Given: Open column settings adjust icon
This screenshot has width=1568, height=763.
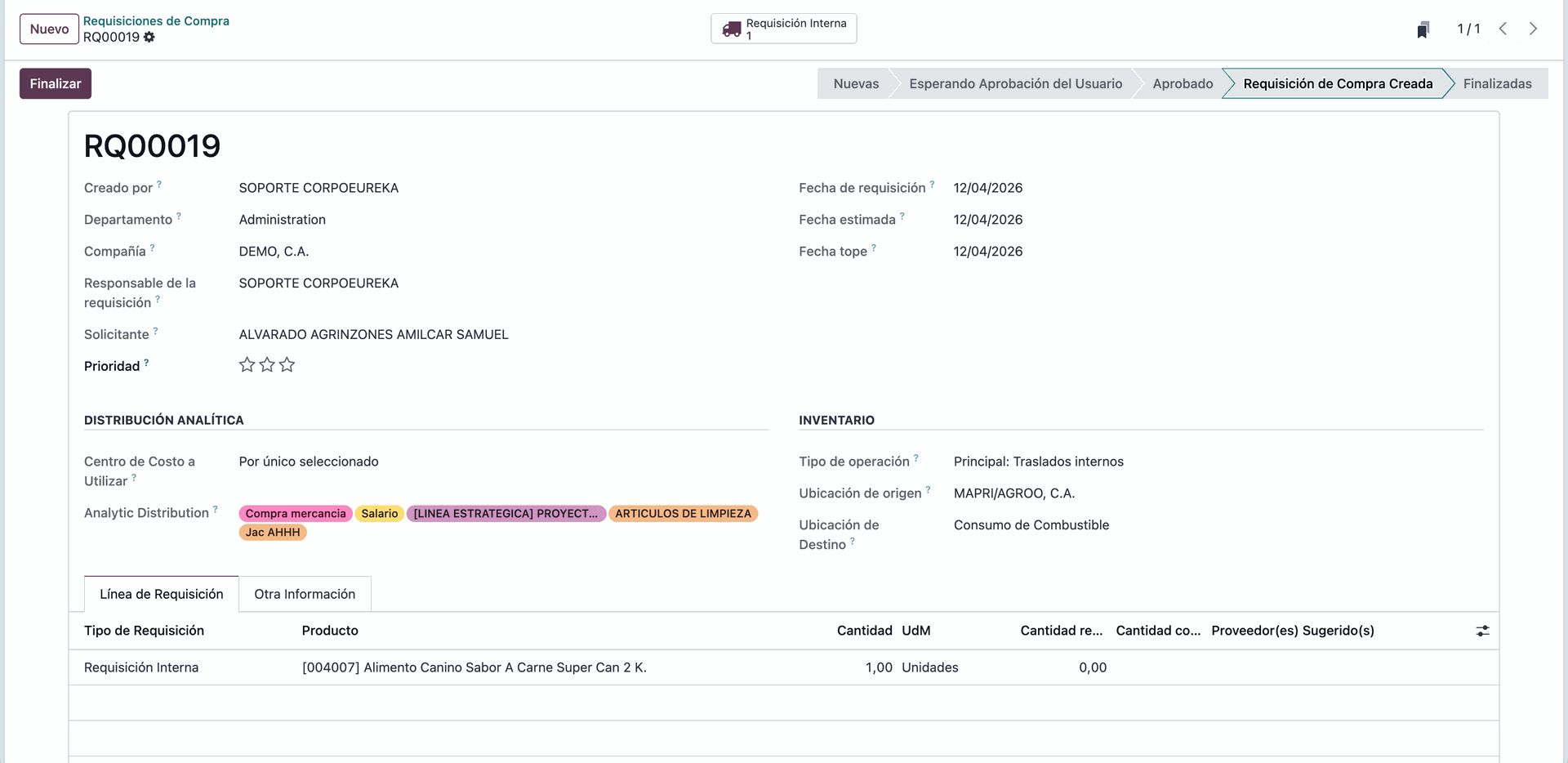Looking at the screenshot, I should pyautogui.click(x=1482, y=631).
